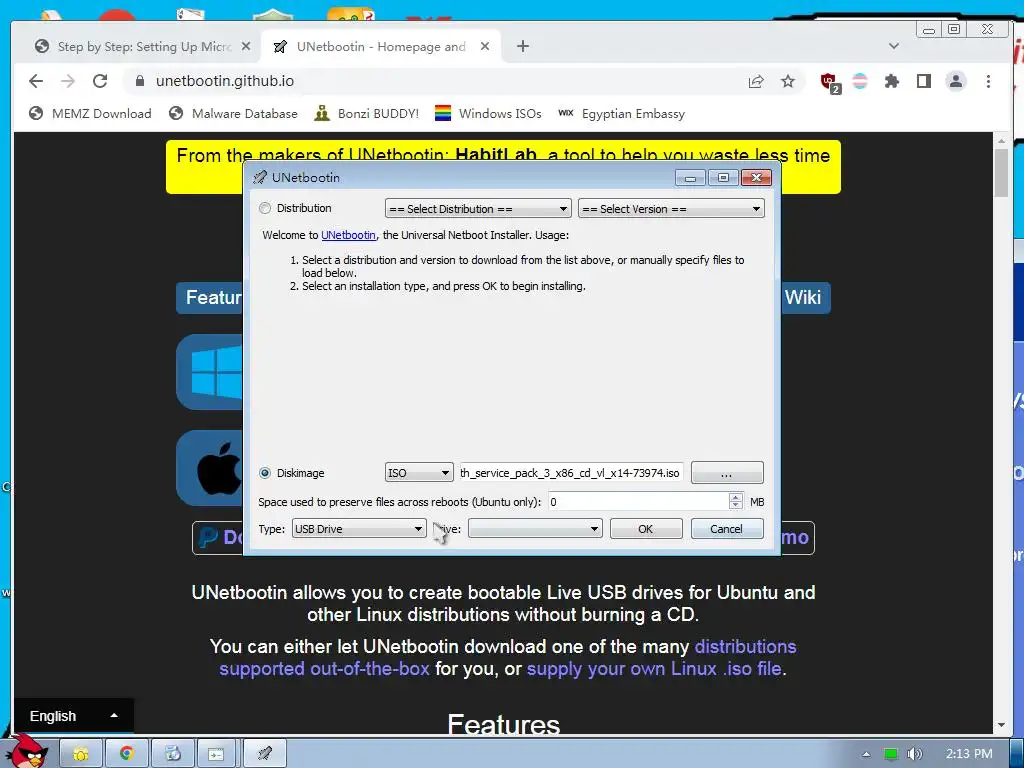Open the UNetbootin taskbar button
Viewport: 1024px width, 768px height.
tap(264, 754)
